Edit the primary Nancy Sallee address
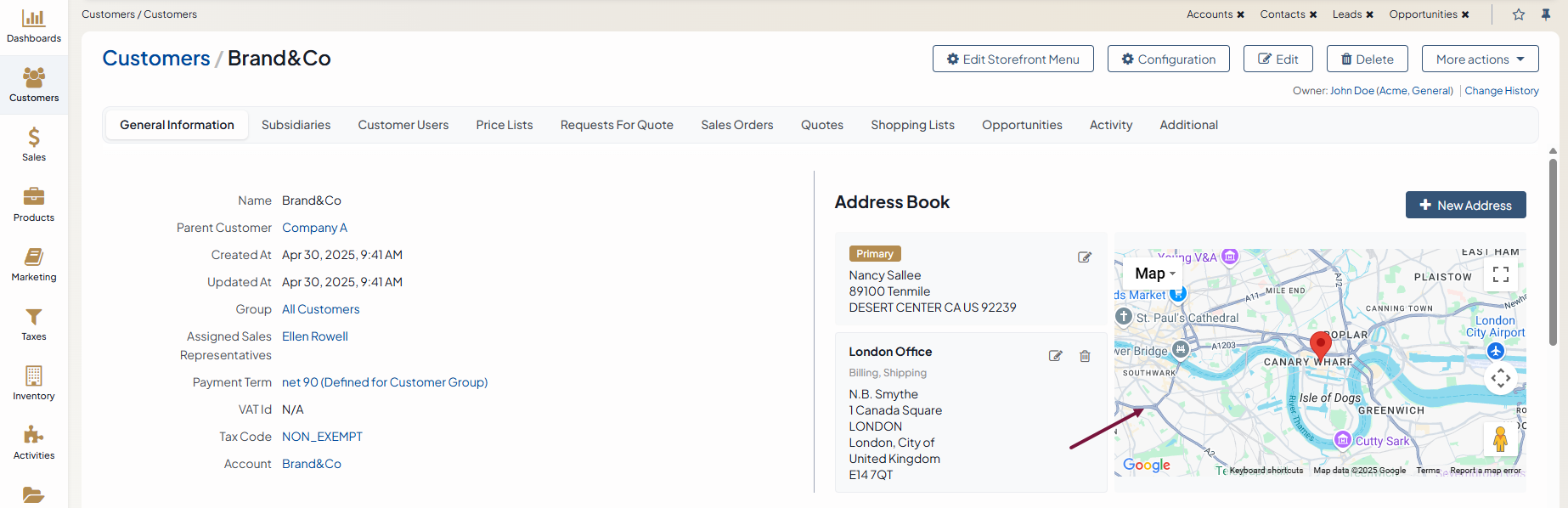1568x508 pixels. [x=1085, y=257]
